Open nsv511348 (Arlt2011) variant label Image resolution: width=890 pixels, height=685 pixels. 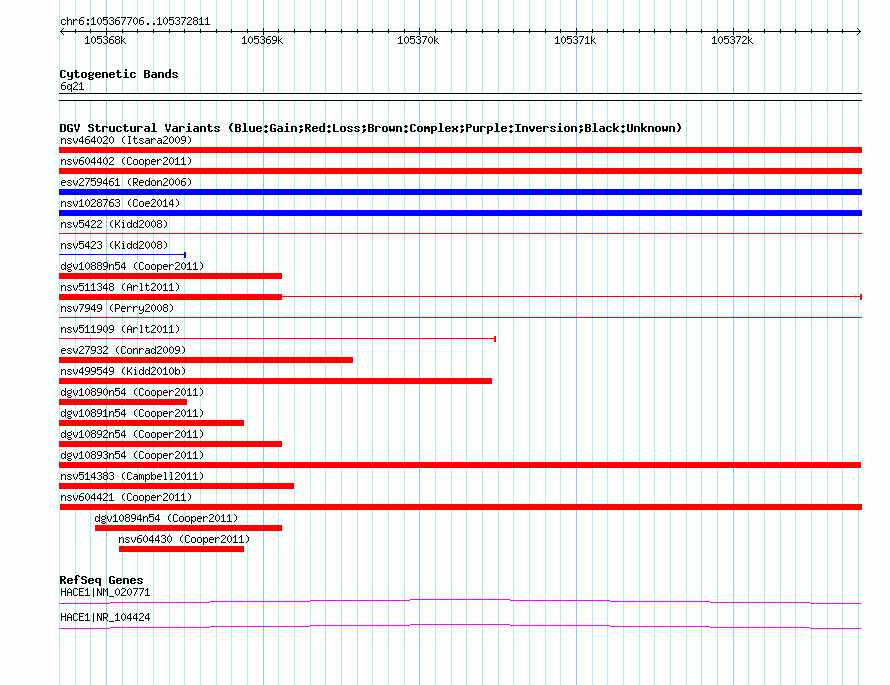pos(120,287)
